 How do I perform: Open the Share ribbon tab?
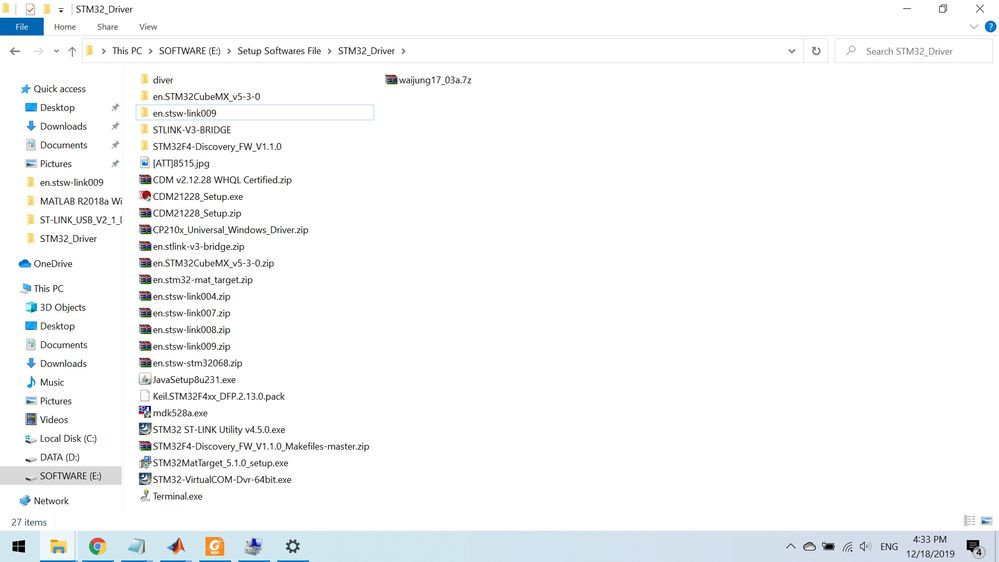click(x=108, y=27)
